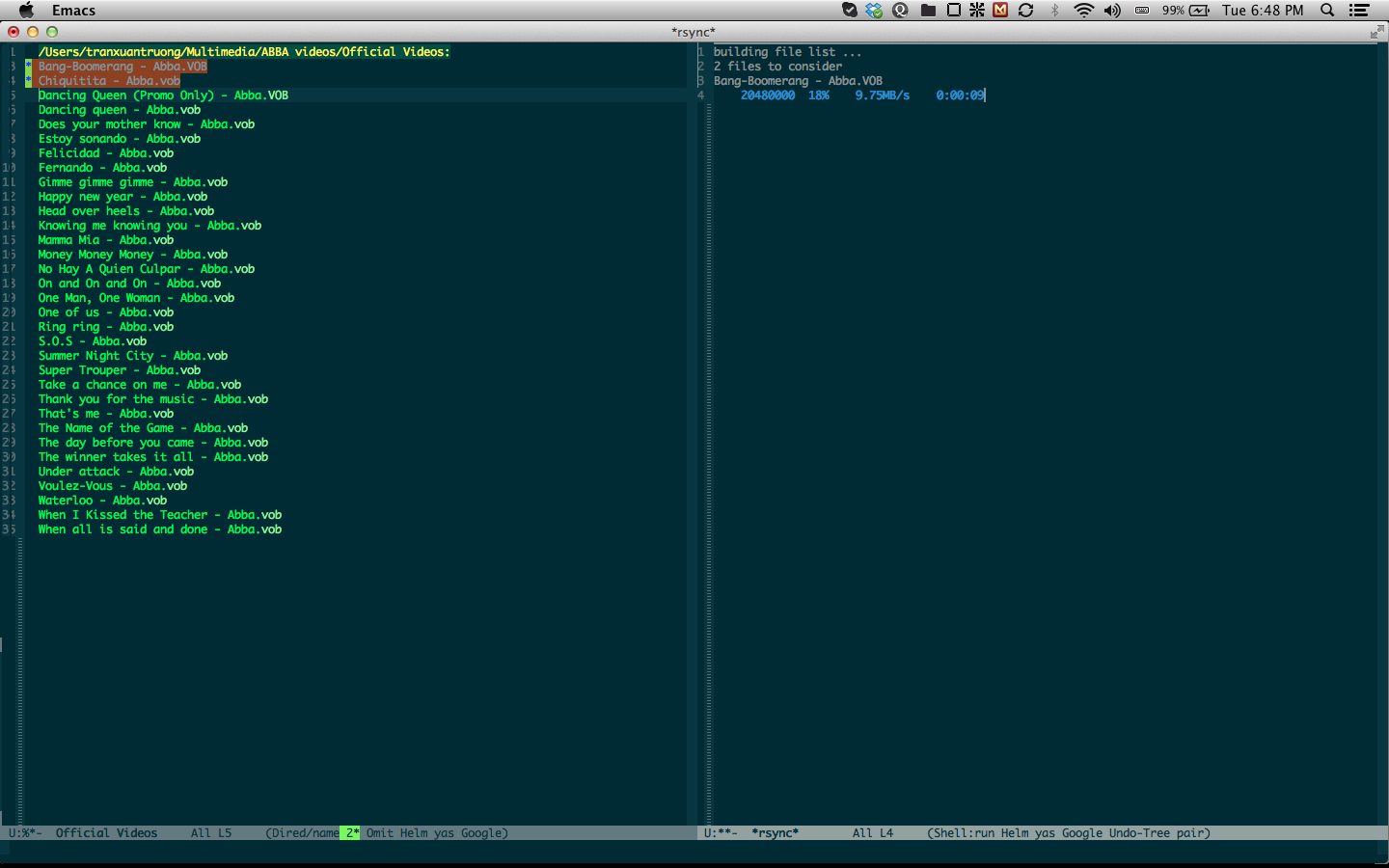Click Take a chance on me - Abba.vob
This screenshot has width=1389, height=868.
pyautogui.click(x=140, y=385)
